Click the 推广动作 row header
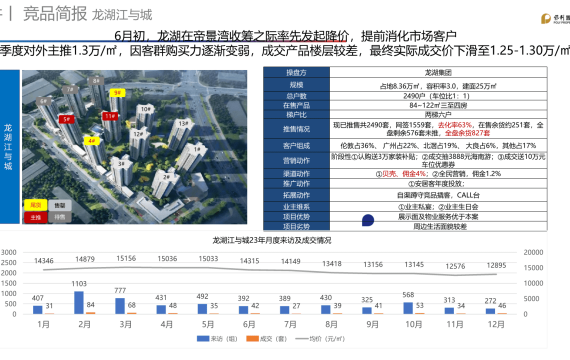 296,184
